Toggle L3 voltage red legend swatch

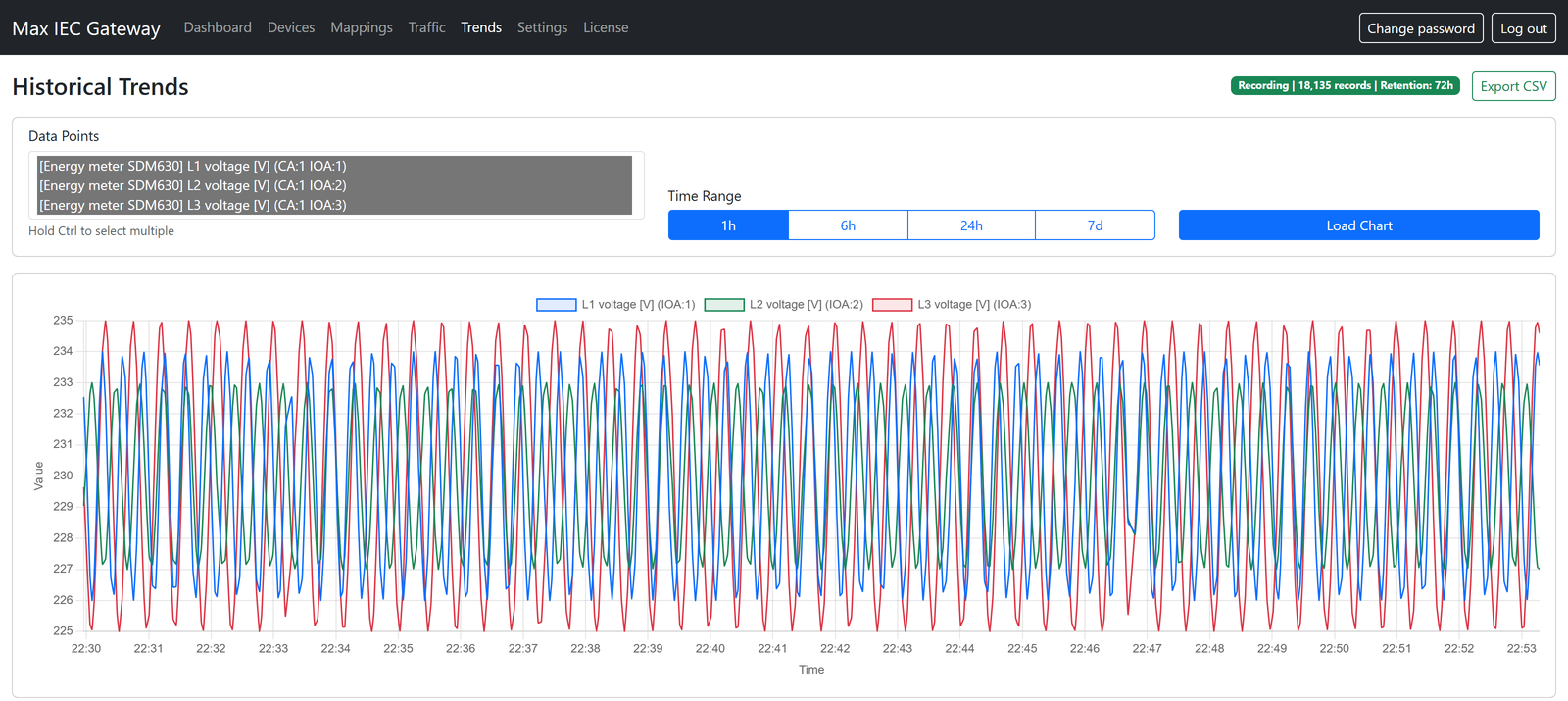pyautogui.click(x=892, y=305)
